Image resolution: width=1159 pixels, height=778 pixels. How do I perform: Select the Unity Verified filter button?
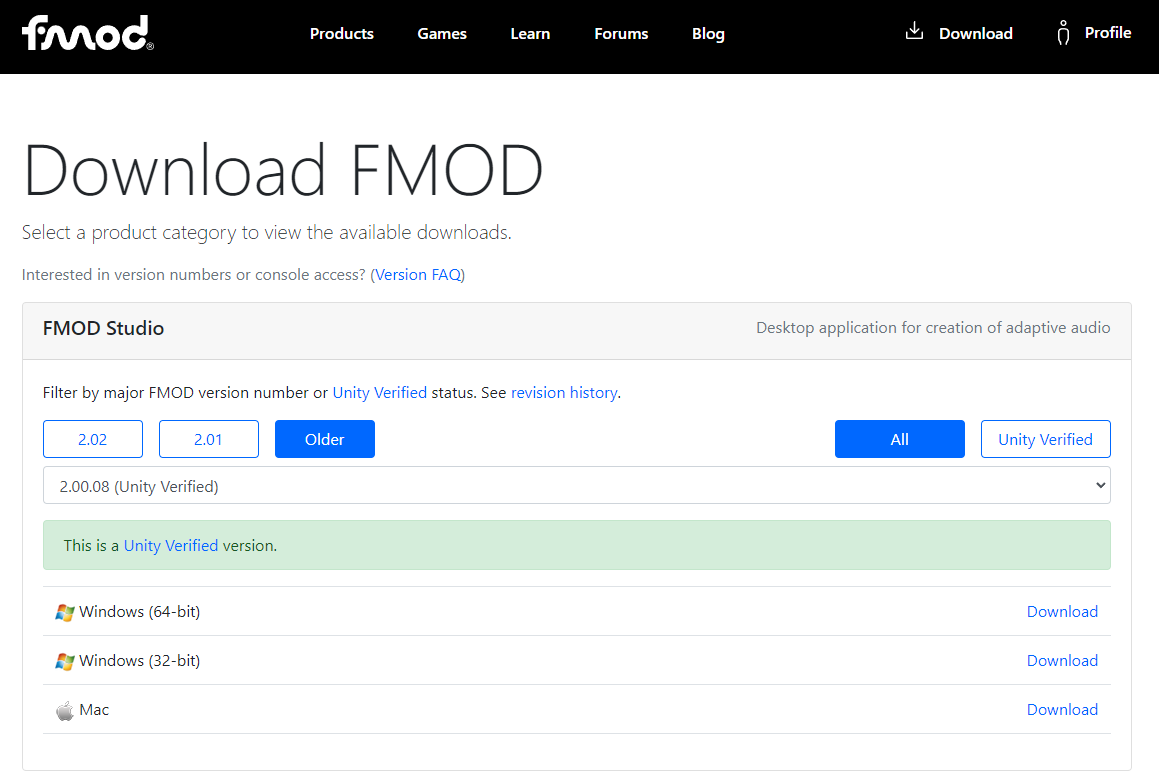coord(1045,439)
